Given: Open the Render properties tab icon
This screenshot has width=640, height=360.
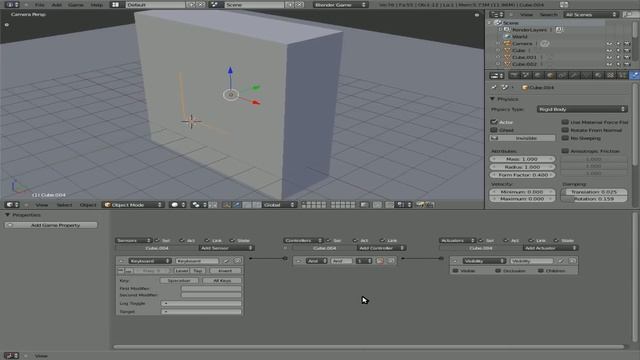Looking at the screenshot, I should pos(514,75).
